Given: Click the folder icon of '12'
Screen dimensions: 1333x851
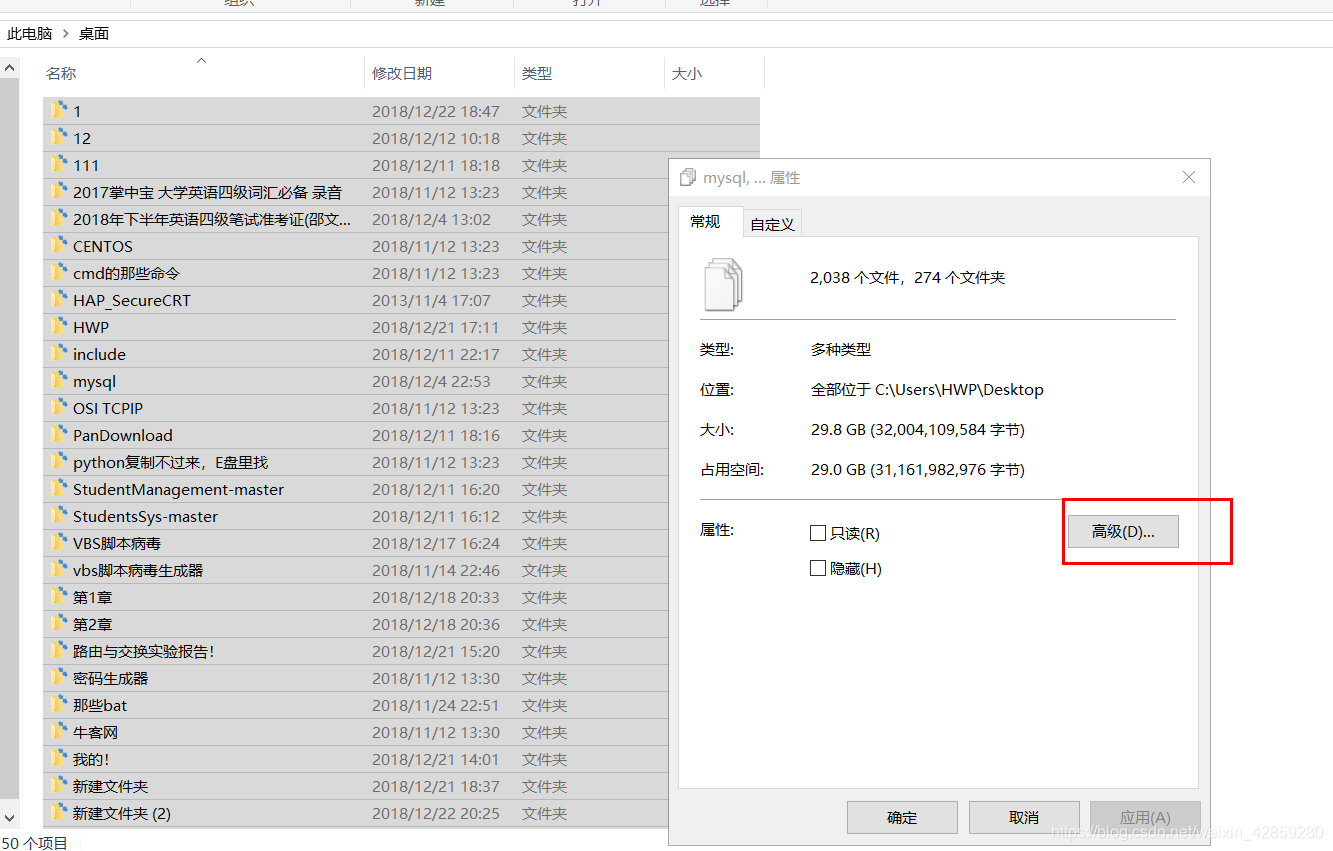Looking at the screenshot, I should tap(60, 138).
